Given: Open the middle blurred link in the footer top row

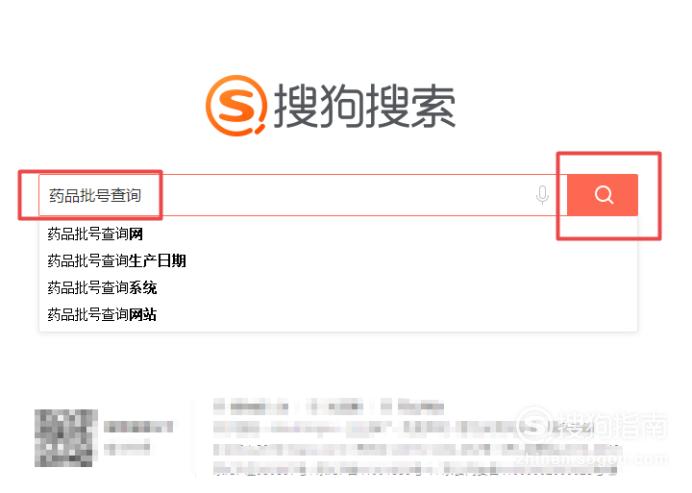Looking at the screenshot, I should pyautogui.click(x=335, y=406).
